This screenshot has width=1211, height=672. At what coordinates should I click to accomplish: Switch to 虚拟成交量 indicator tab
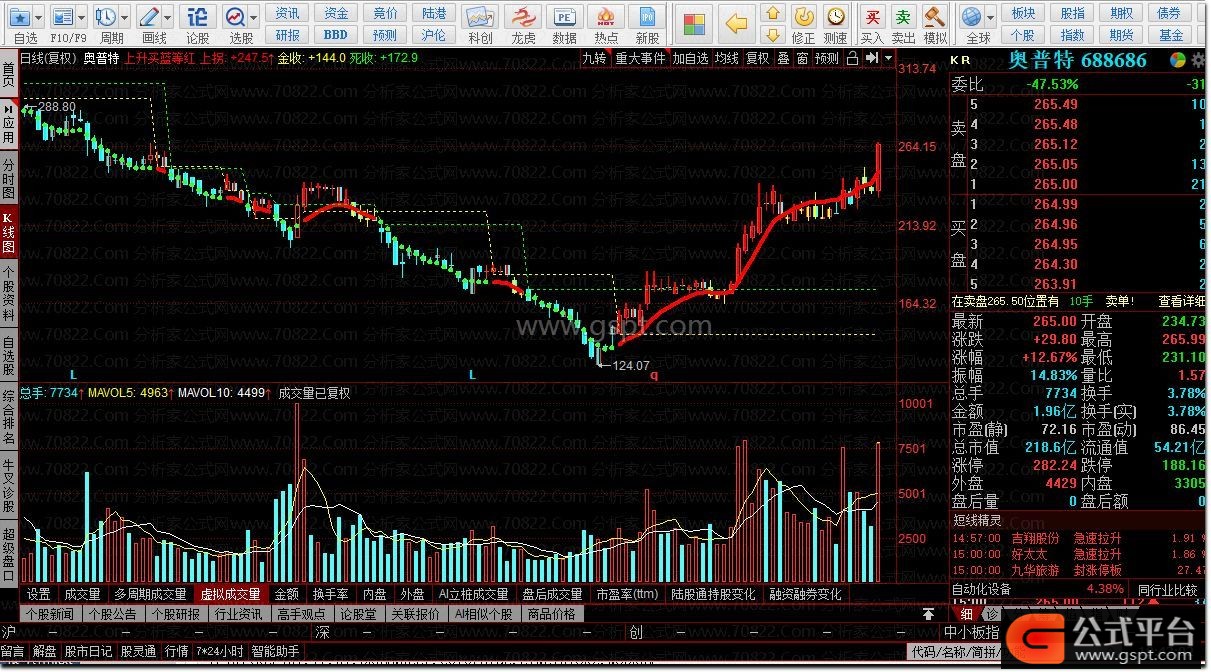231,594
